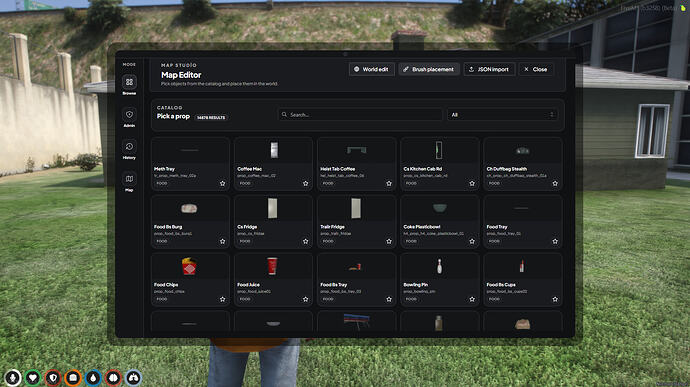Favorite the Food Tray prop
Viewport: 690px width, 387px height.
(555, 241)
